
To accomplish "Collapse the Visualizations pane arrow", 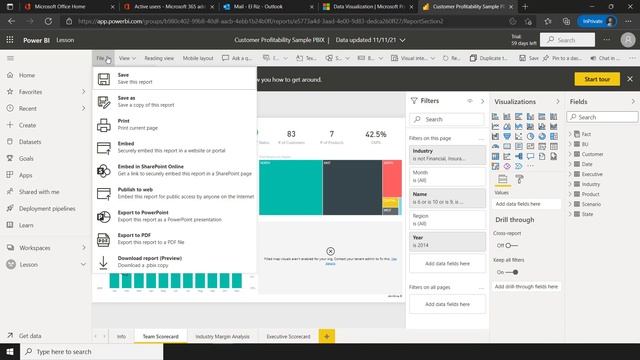I will (x=558, y=101).
